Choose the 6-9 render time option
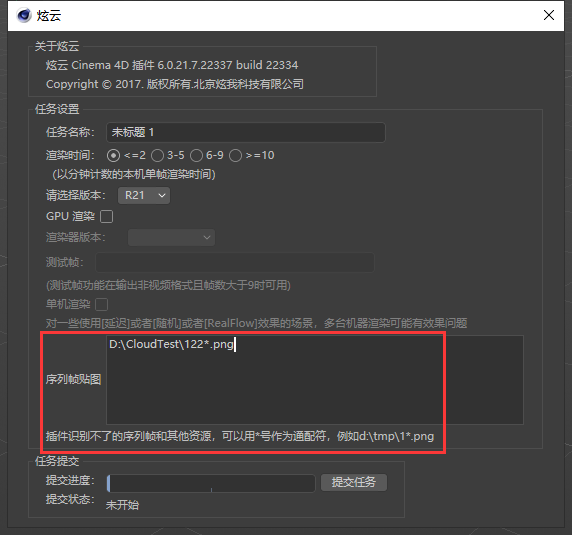 coord(196,156)
